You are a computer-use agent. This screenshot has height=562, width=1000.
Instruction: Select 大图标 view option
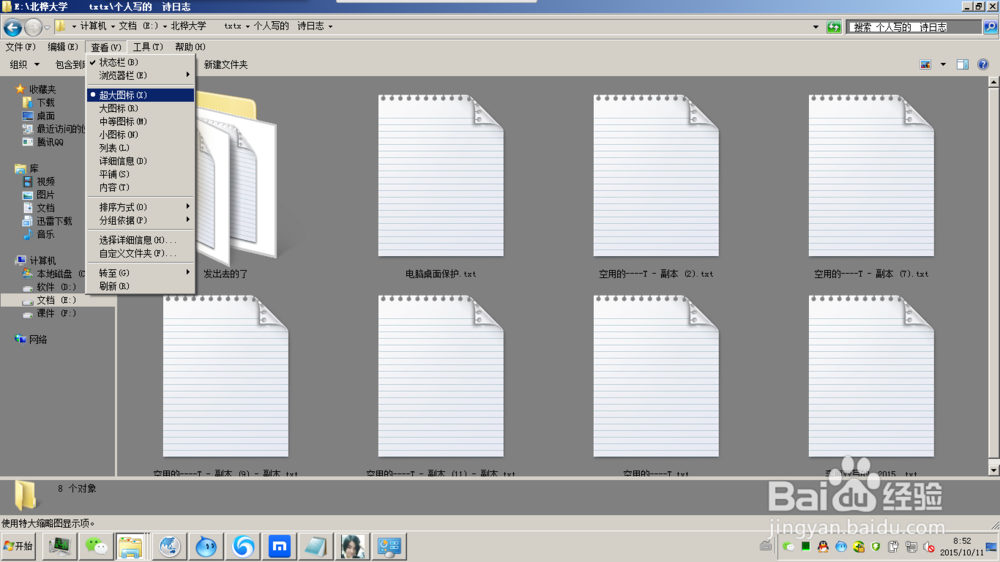[x=140, y=108]
